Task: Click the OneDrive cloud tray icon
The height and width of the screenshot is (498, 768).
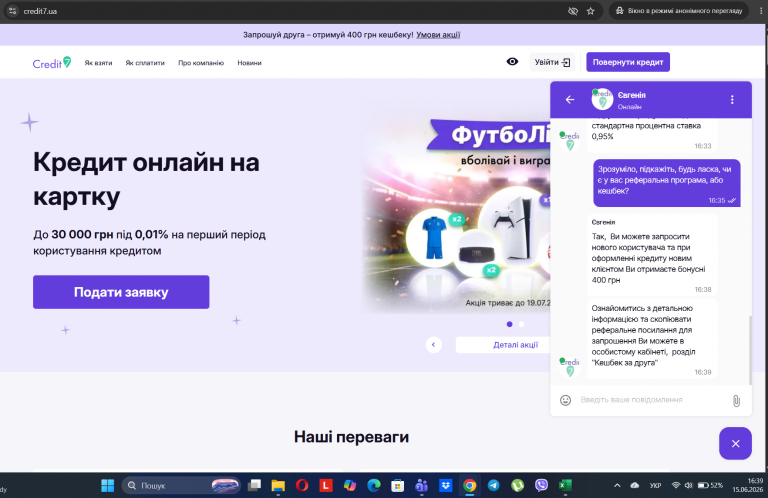Action: pos(635,485)
